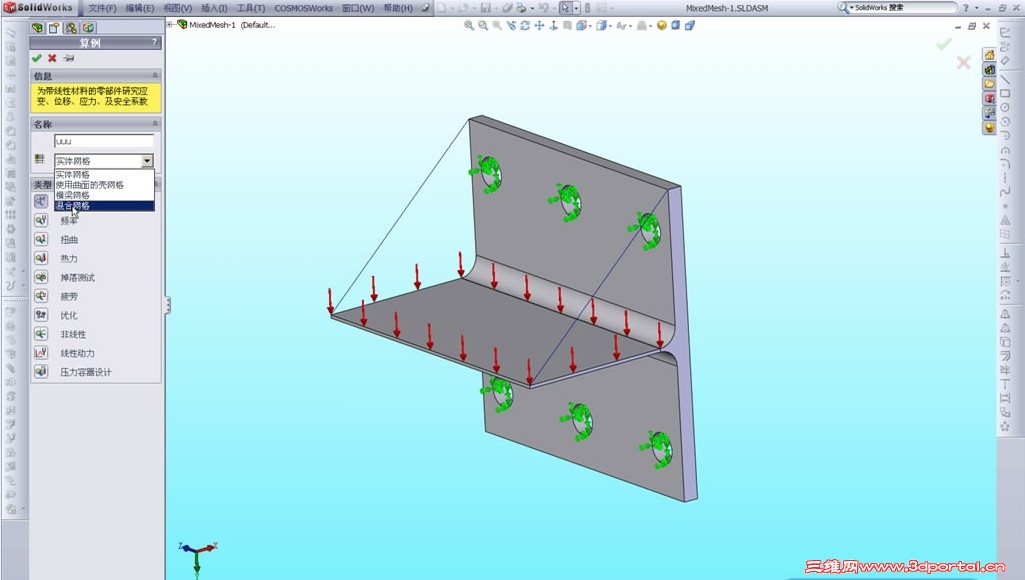Image resolution: width=1025 pixels, height=580 pixels.
Task: Select the static study type icon
Action: tap(41, 201)
